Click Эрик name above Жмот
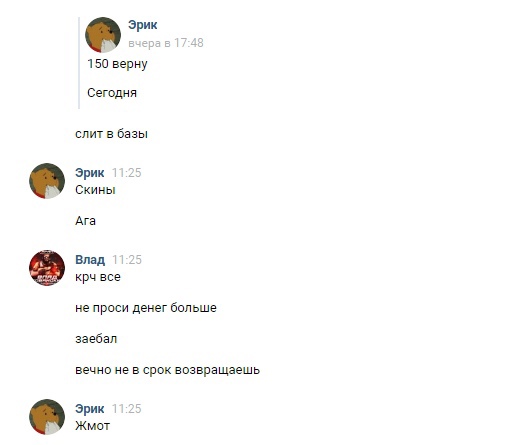 click(90, 409)
